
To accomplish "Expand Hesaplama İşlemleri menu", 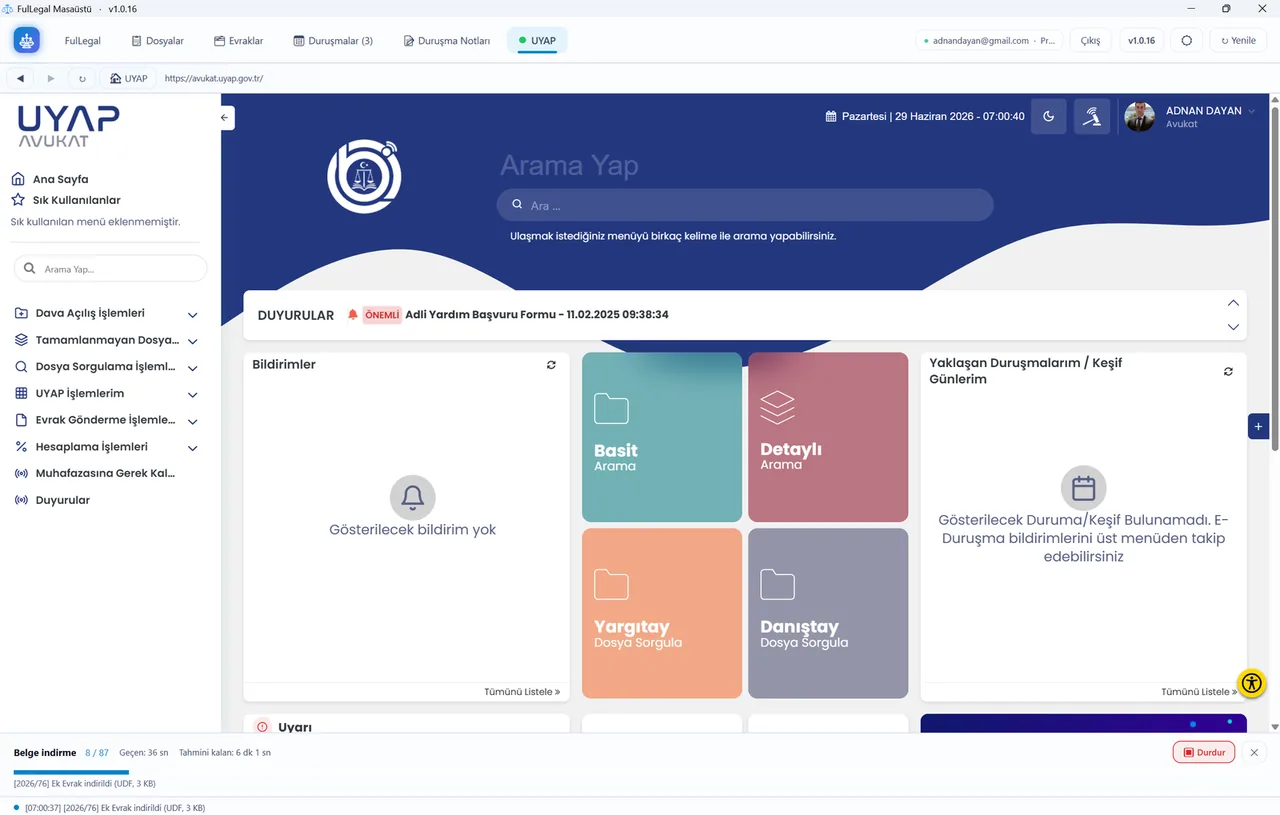I will (105, 447).
